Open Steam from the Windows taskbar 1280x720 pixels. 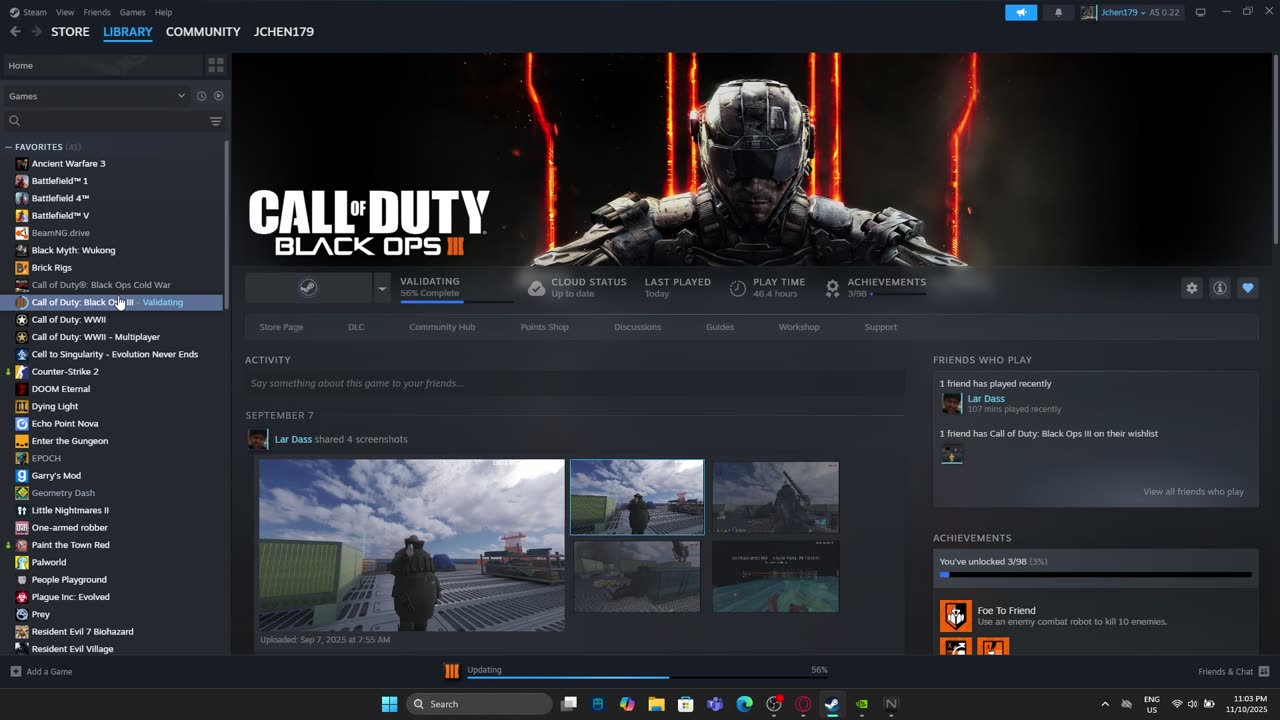pos(832,704)
